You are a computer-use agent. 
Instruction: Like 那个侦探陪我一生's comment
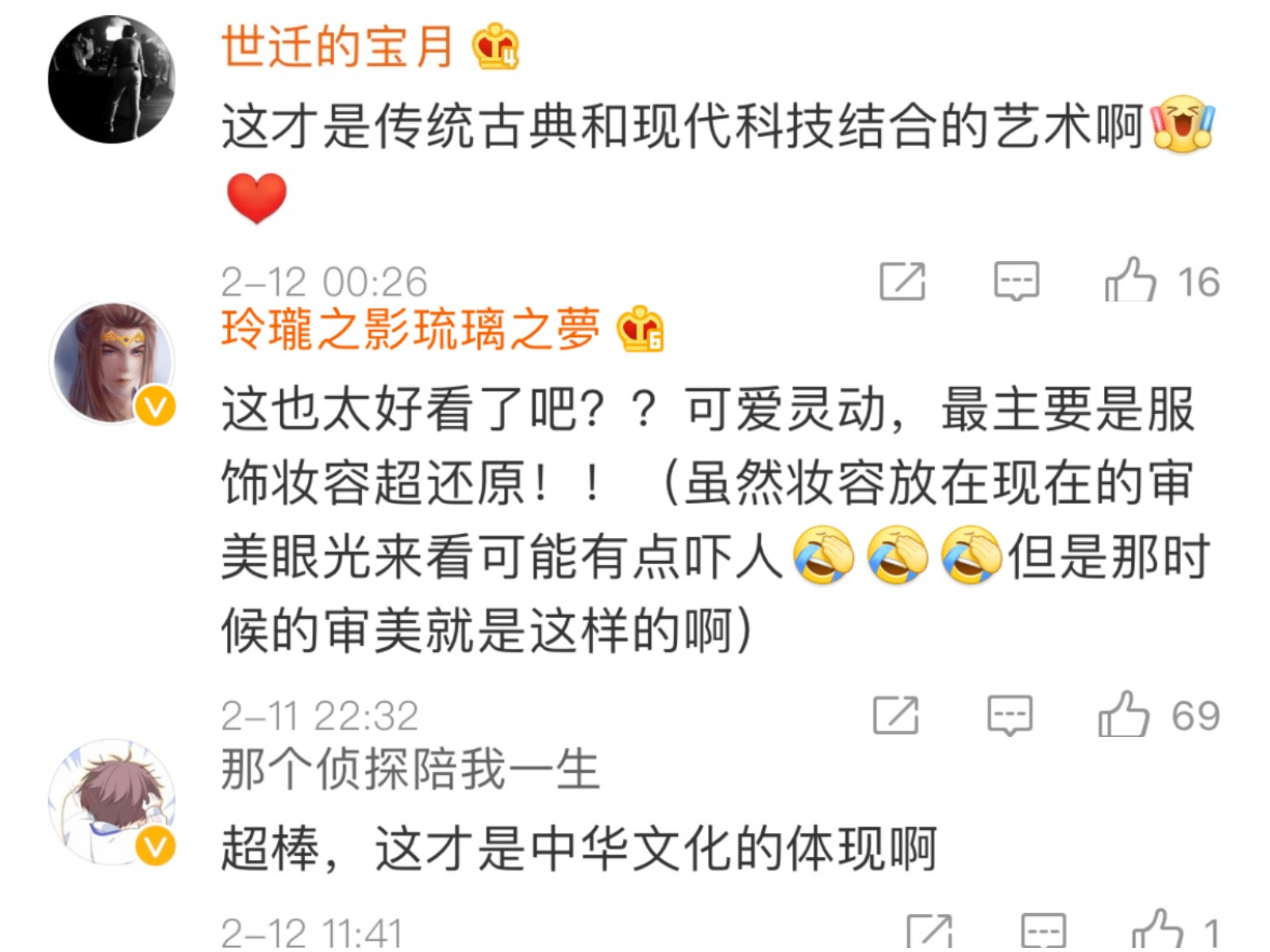tap(1157, 930)
